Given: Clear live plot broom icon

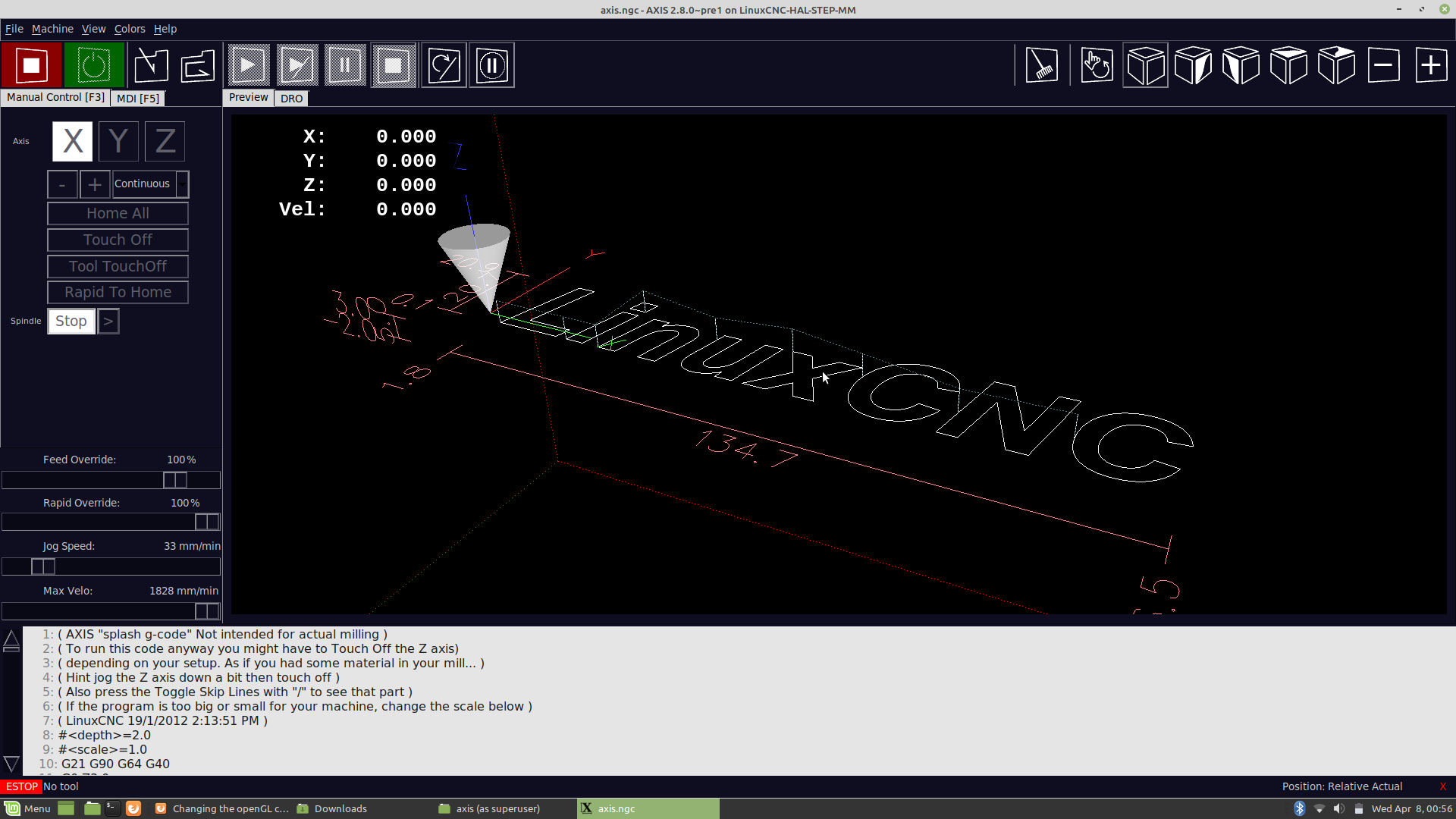Looking at the screenshot, I should coord(1041,65).
